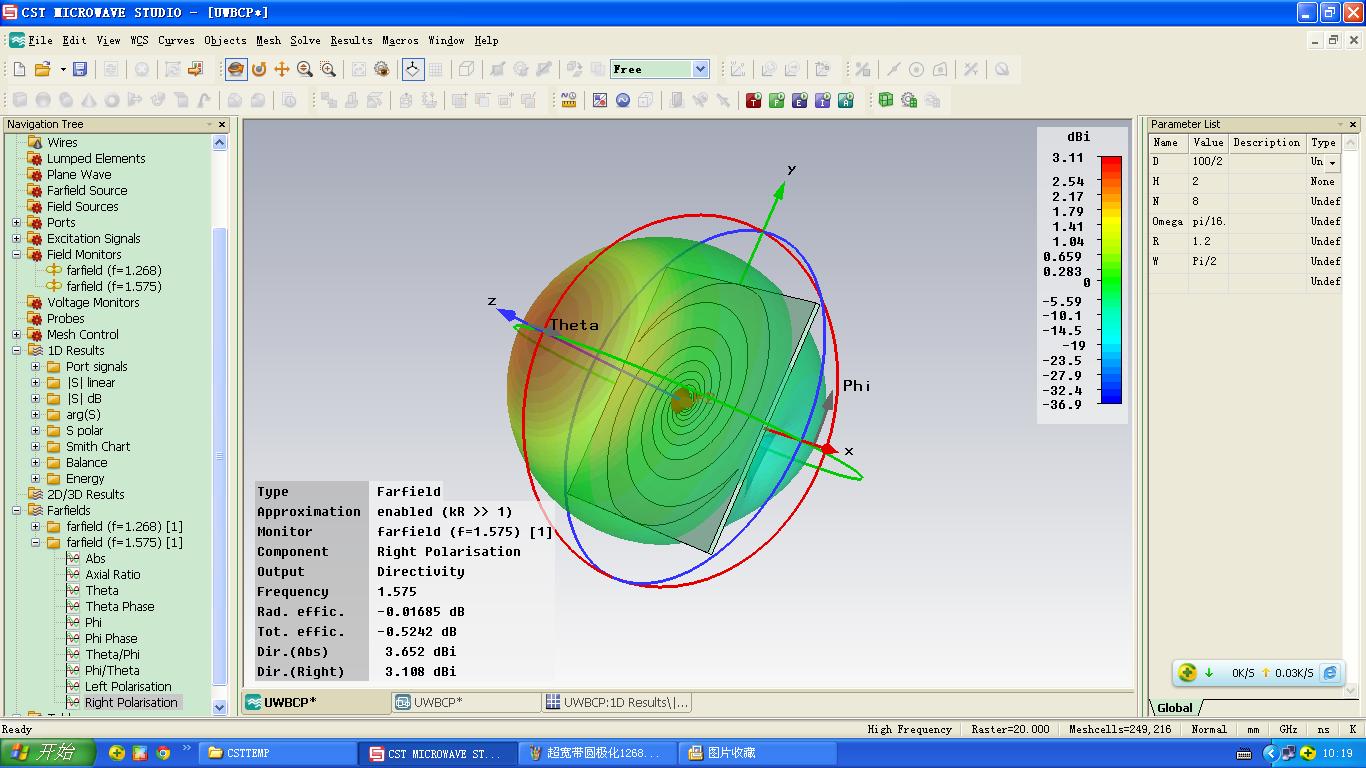The image size is (1366, 768).
Task: Open view options gear icon
Action: point(382,69)
